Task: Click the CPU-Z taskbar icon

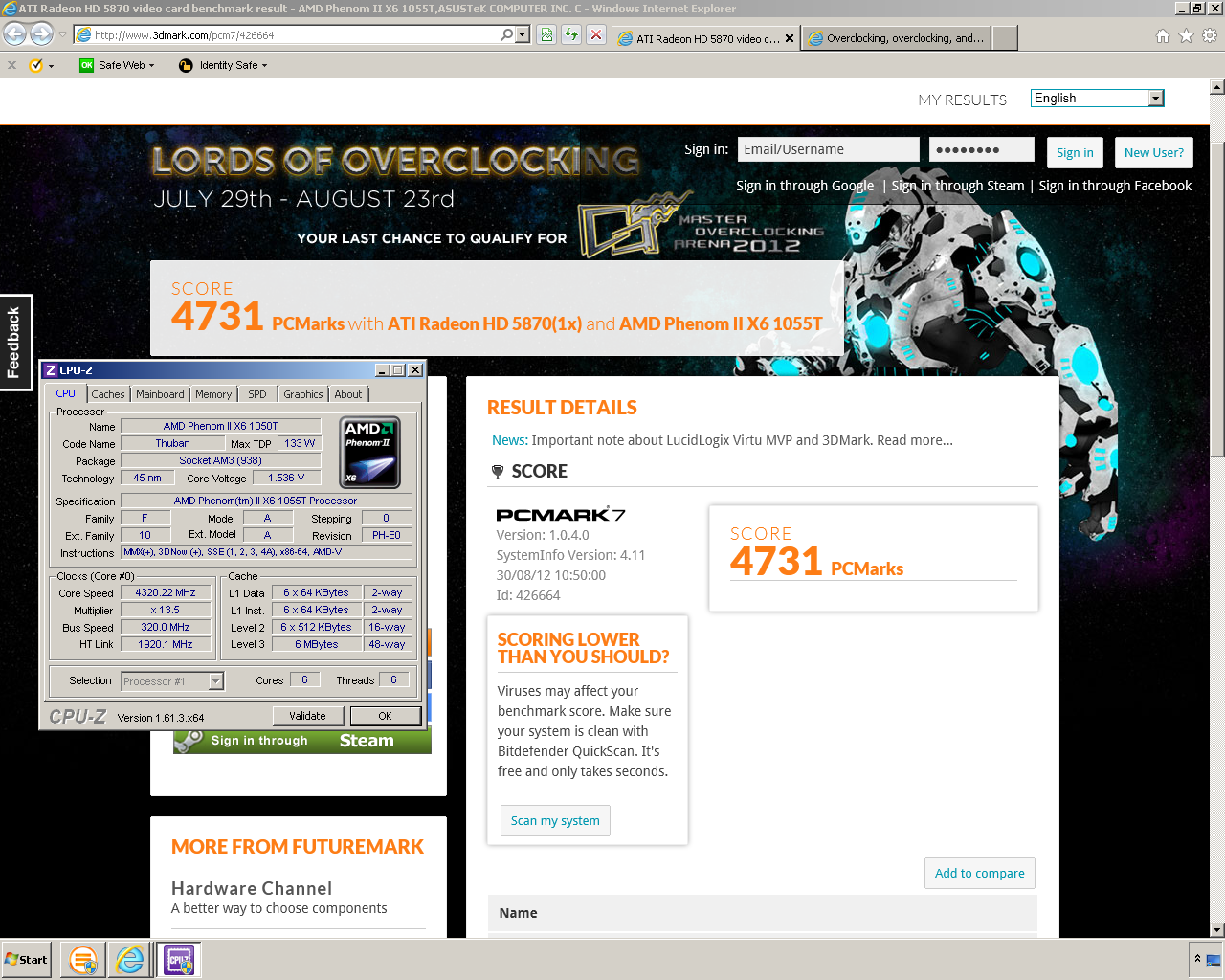Action: 178,959
